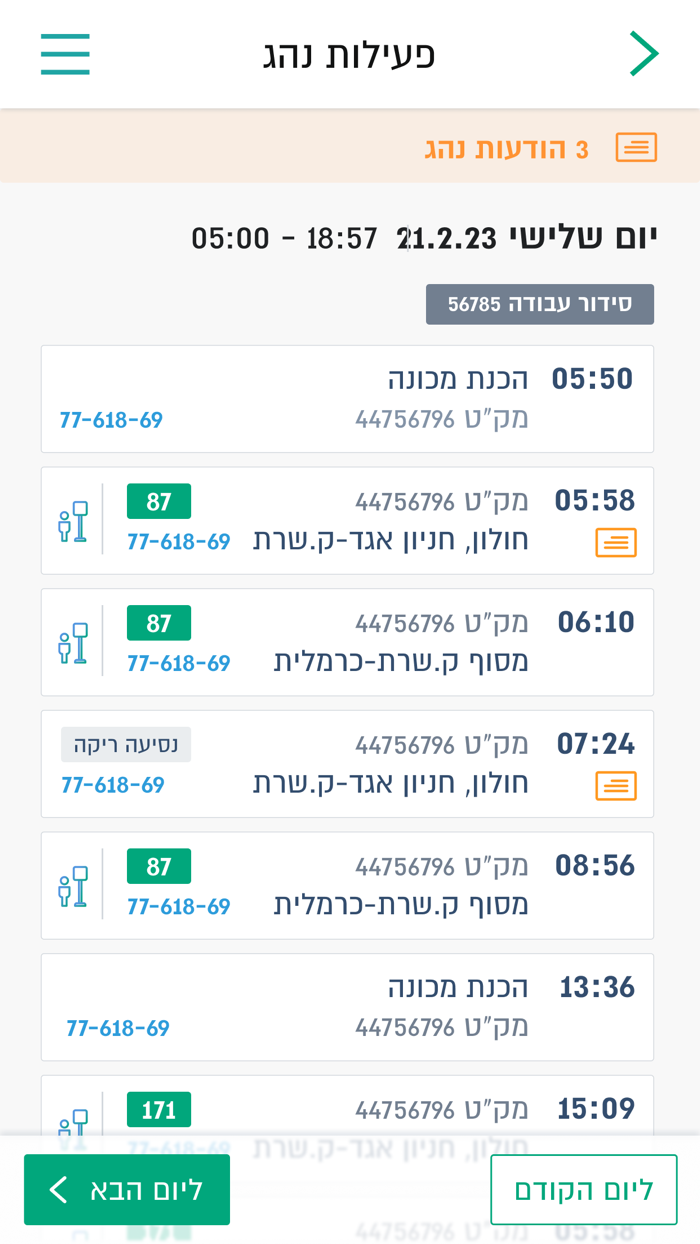700x1244 pixels.
Task: Tap the route 171 badge near the bottom
Action: [158, 1109]
